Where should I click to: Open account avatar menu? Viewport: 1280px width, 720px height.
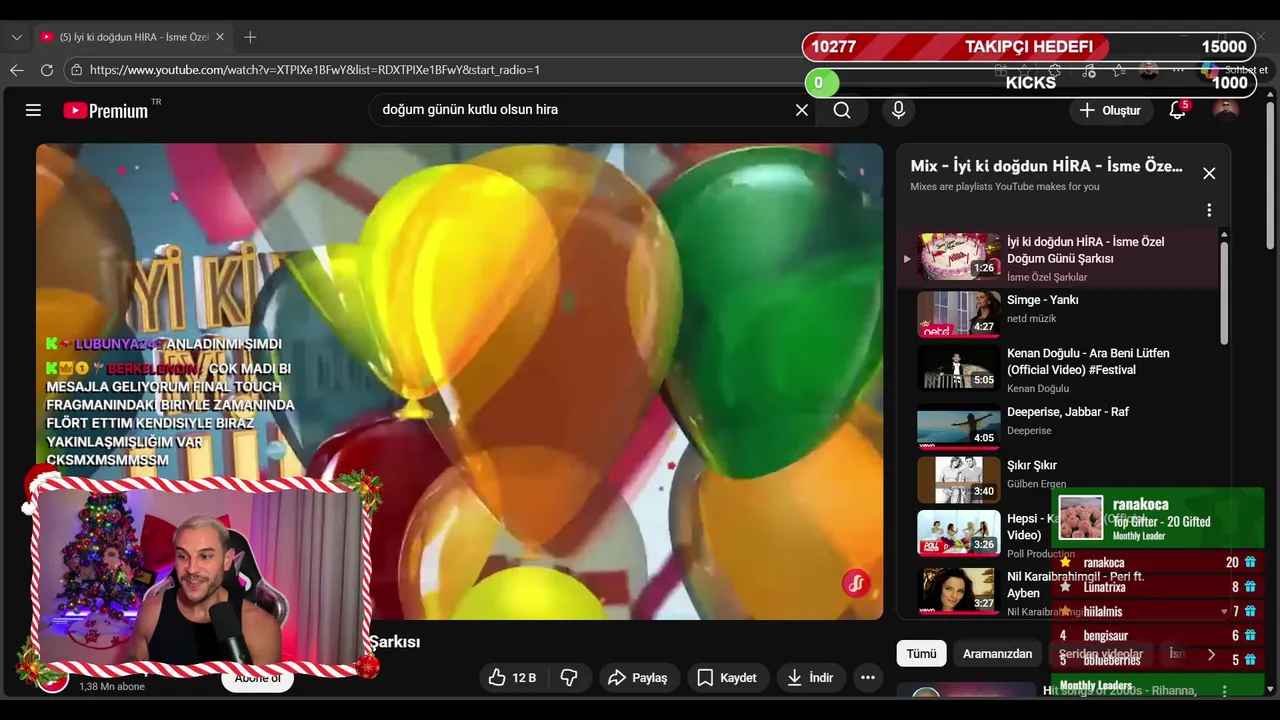[x=1225, y=110]
